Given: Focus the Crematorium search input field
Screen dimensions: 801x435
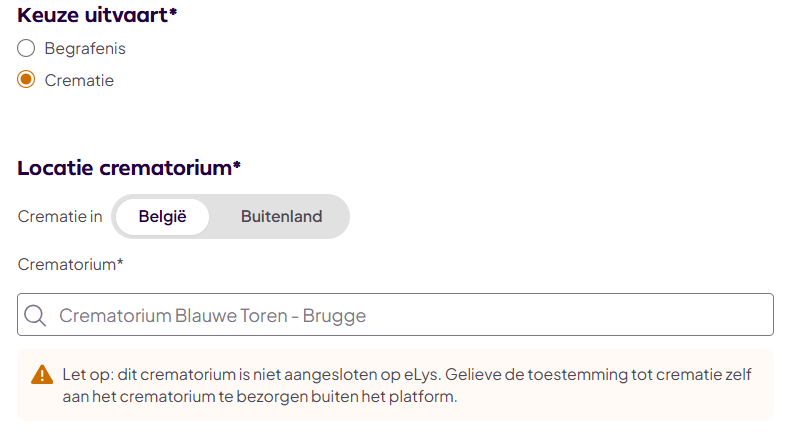Looking at the screenshot, I should (x=500, y=316).
